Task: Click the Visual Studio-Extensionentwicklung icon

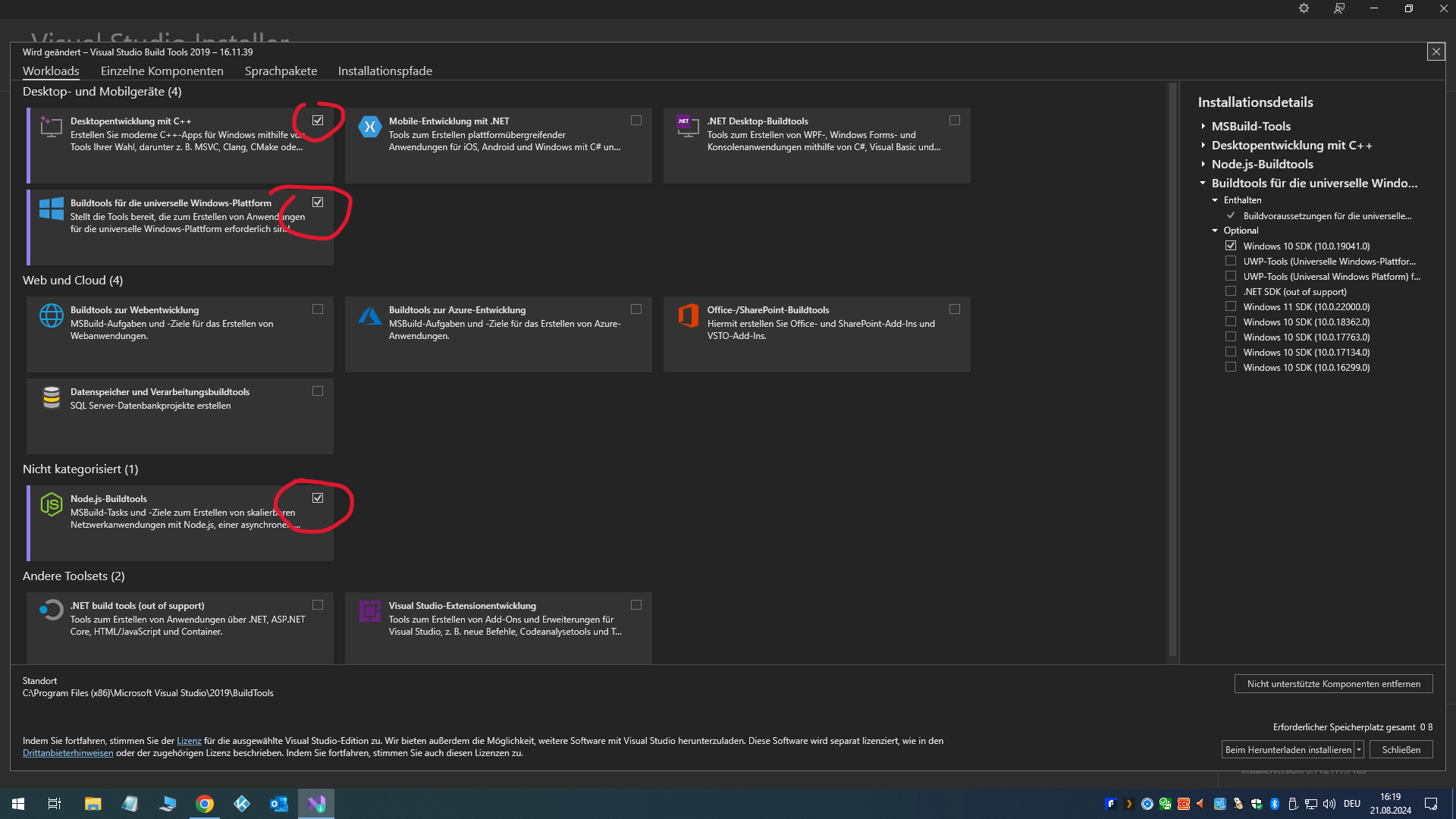Action: [369, 610]
